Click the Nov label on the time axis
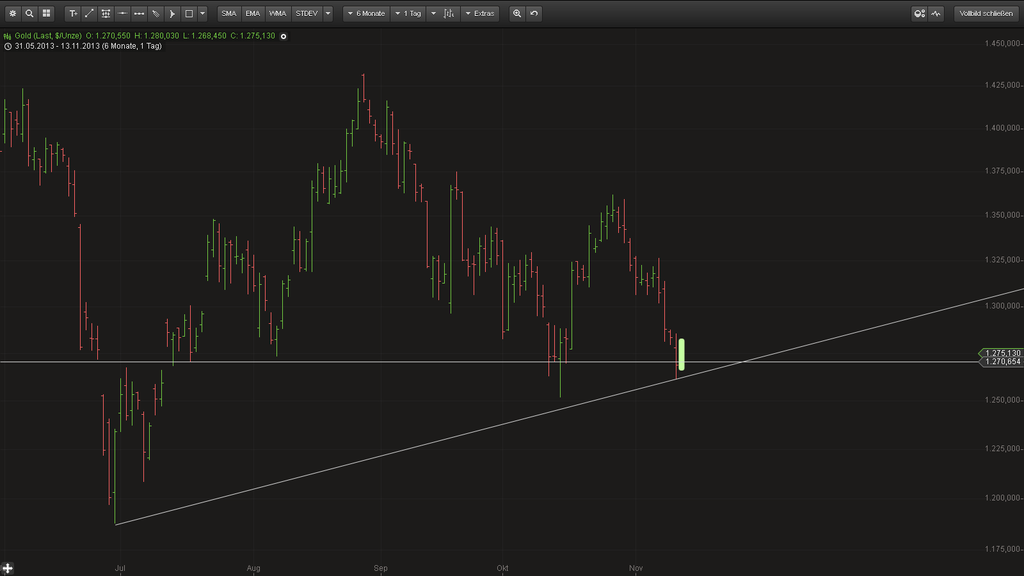Viewport: 1024px width, 576px height. click(636, 568)
